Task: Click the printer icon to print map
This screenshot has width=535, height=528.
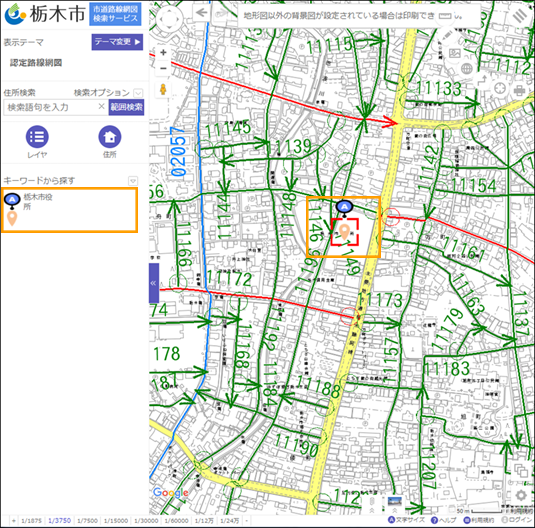Action: coord(519,91)
